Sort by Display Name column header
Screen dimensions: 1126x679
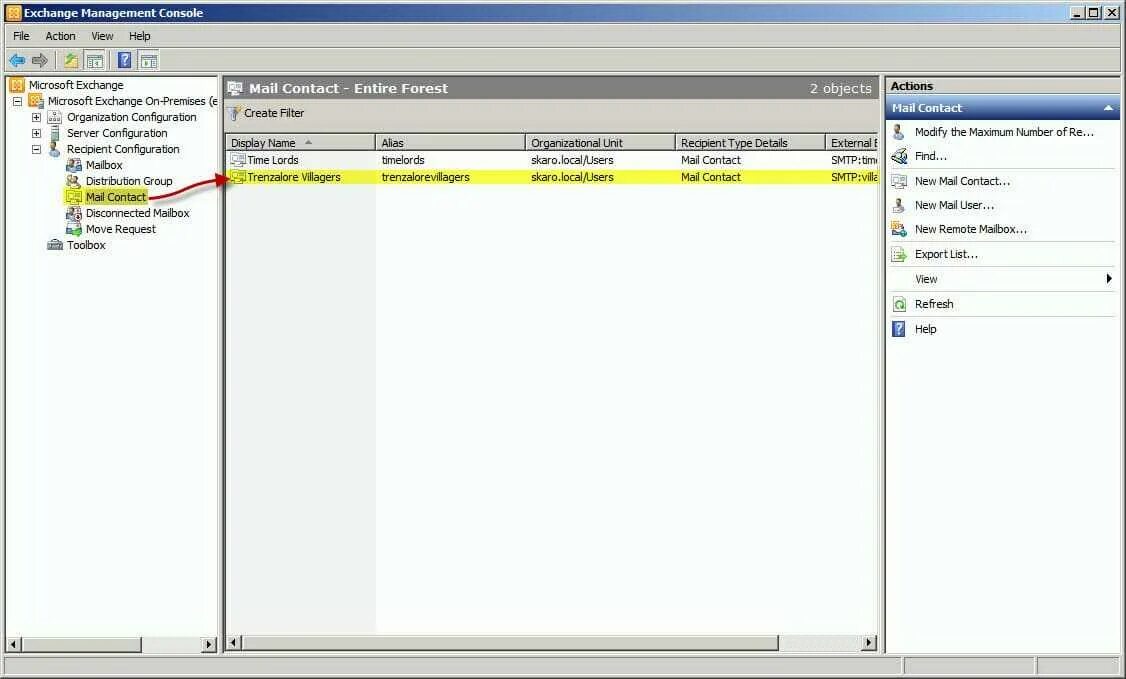coord(300,143)
